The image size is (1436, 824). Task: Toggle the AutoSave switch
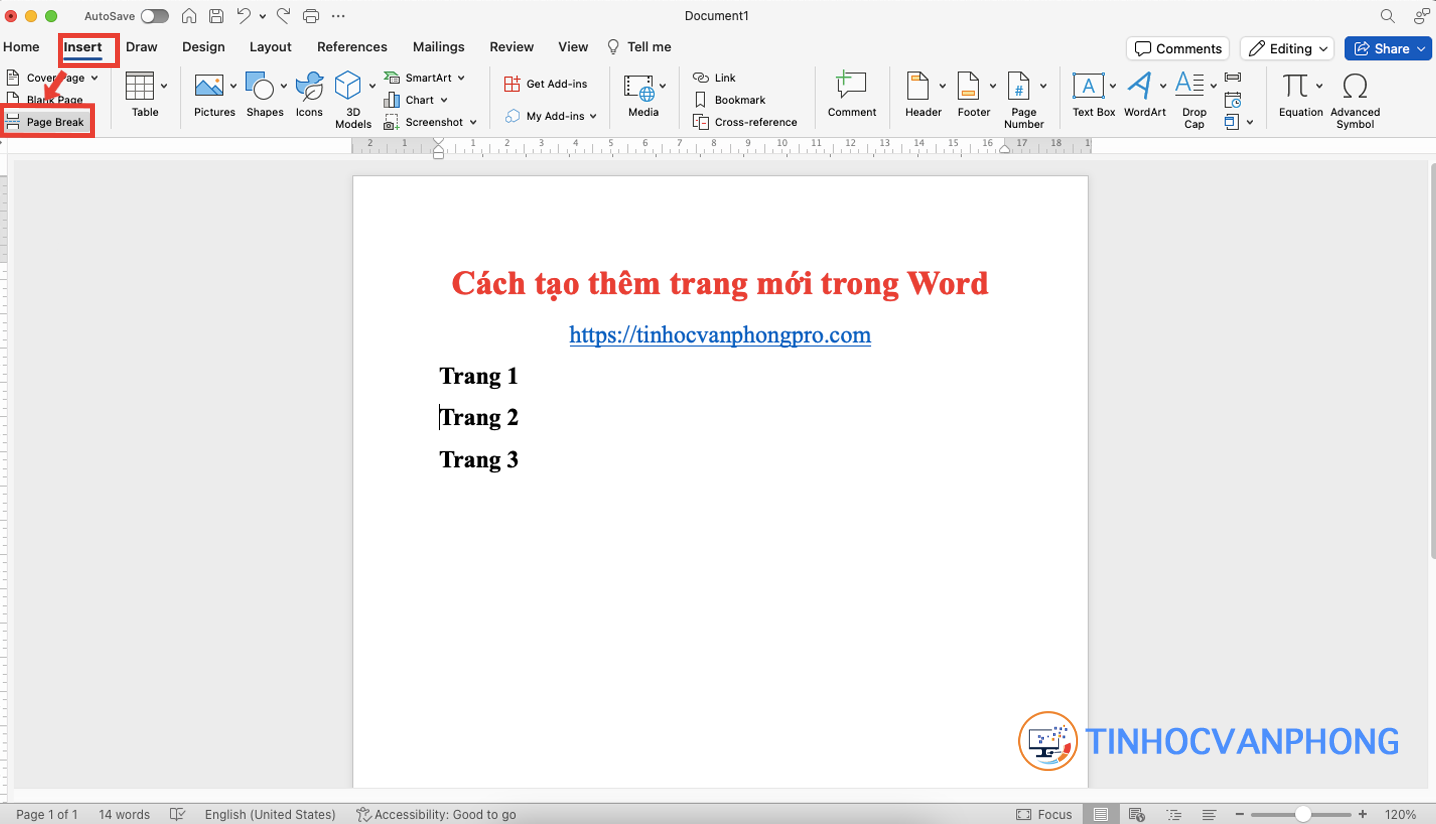pos(154,16)
